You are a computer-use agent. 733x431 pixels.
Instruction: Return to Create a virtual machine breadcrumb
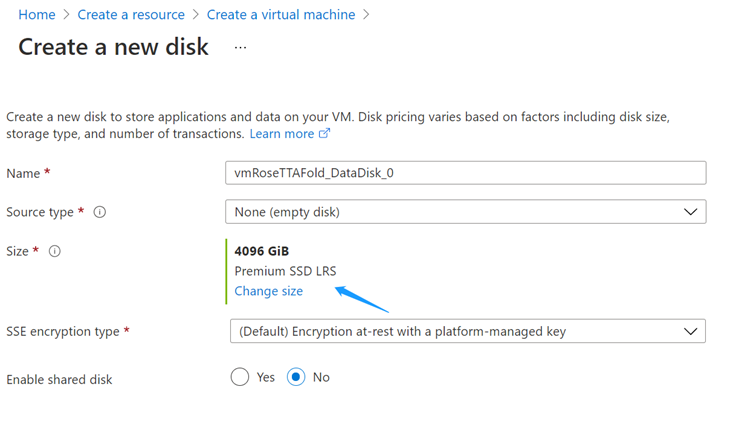pyautogui.click(x=281, y=15)
